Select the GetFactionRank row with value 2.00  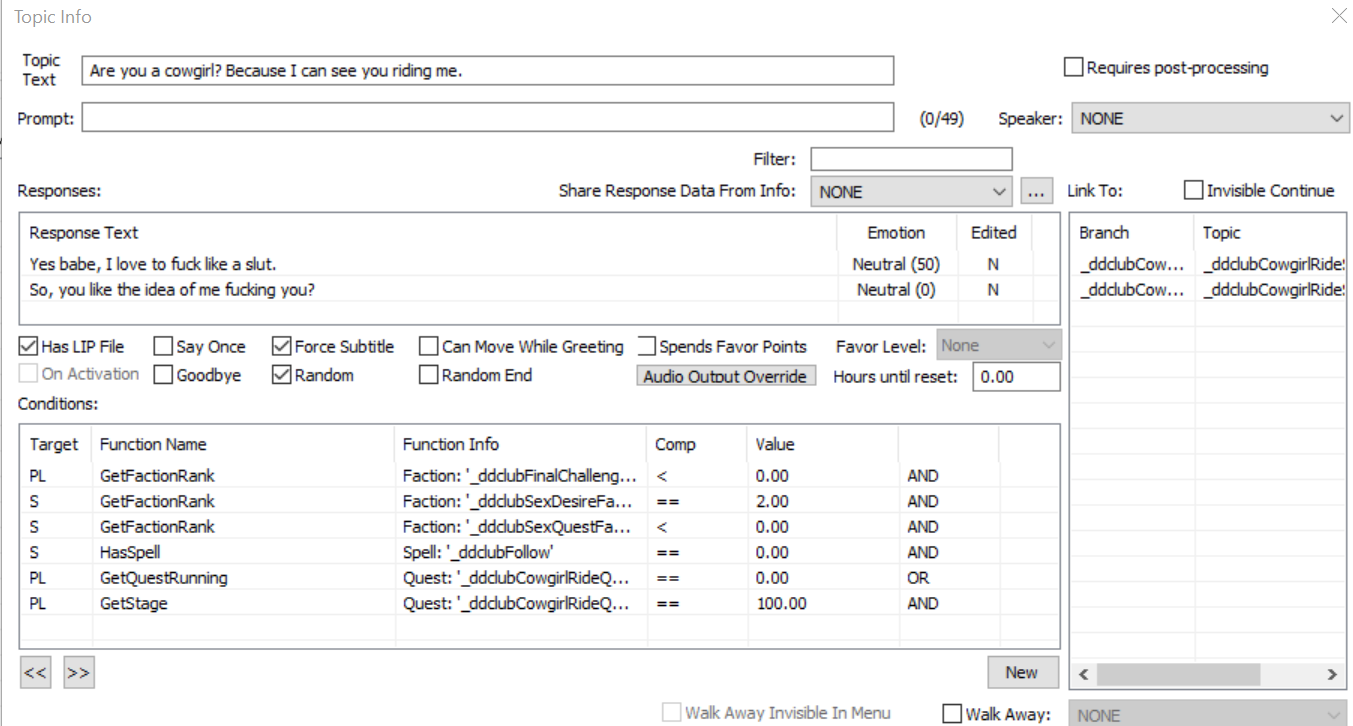pos(540,501)
